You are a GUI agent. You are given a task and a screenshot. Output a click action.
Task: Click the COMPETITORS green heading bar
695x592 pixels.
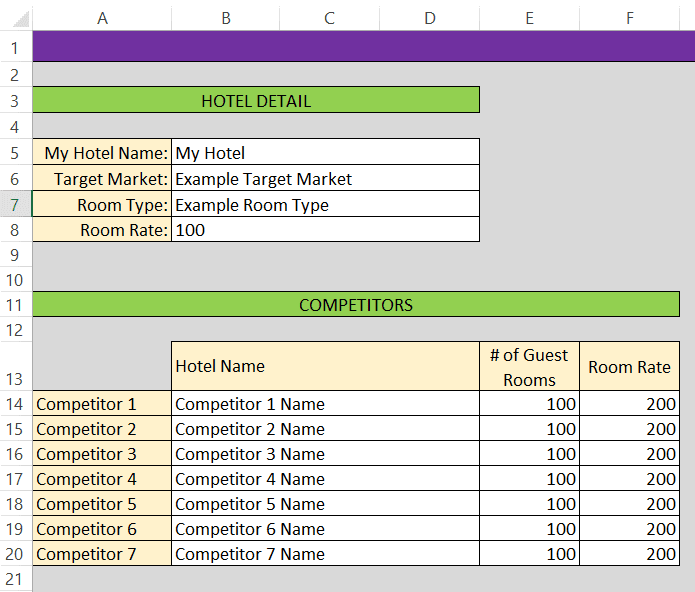pyautogui.click(x=356, y=305)
